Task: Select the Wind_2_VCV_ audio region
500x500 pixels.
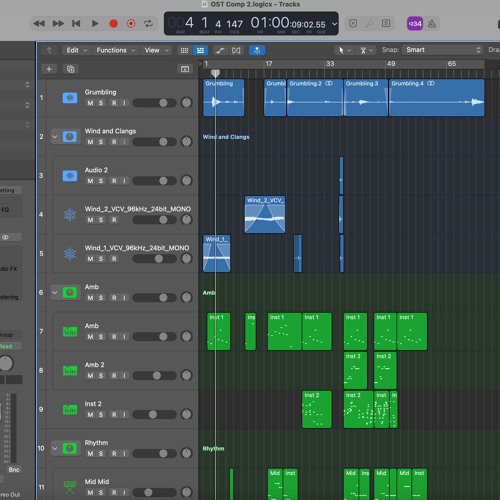Action: coord(265,214)
